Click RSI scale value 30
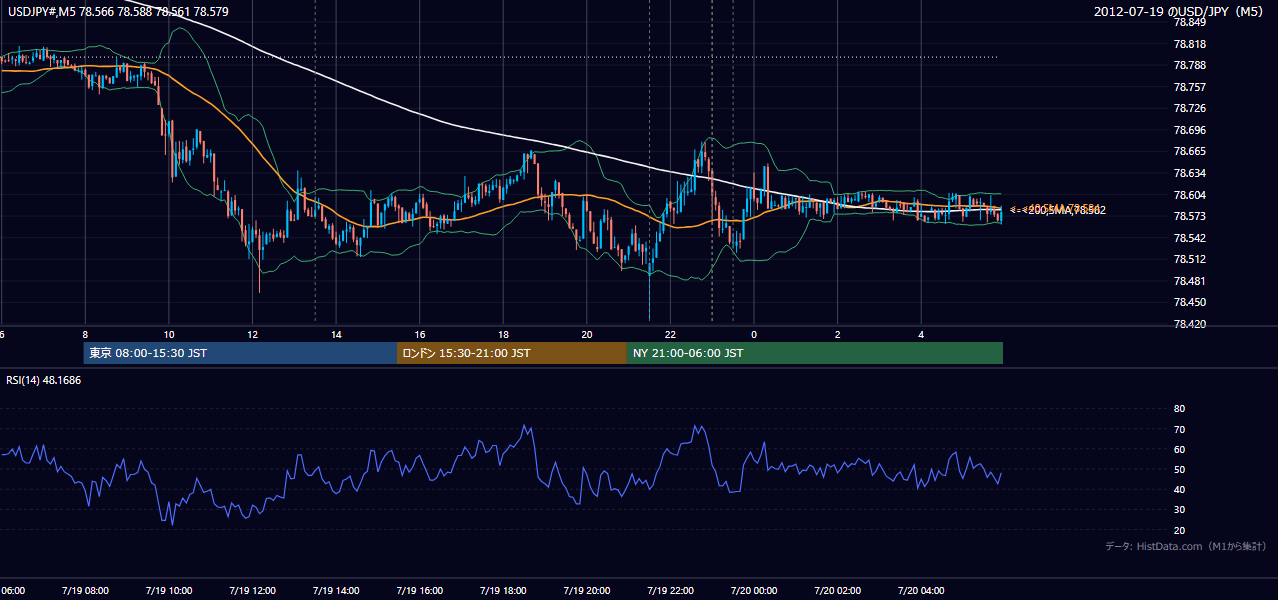The image size is (1278, 600). [1179, 510]
